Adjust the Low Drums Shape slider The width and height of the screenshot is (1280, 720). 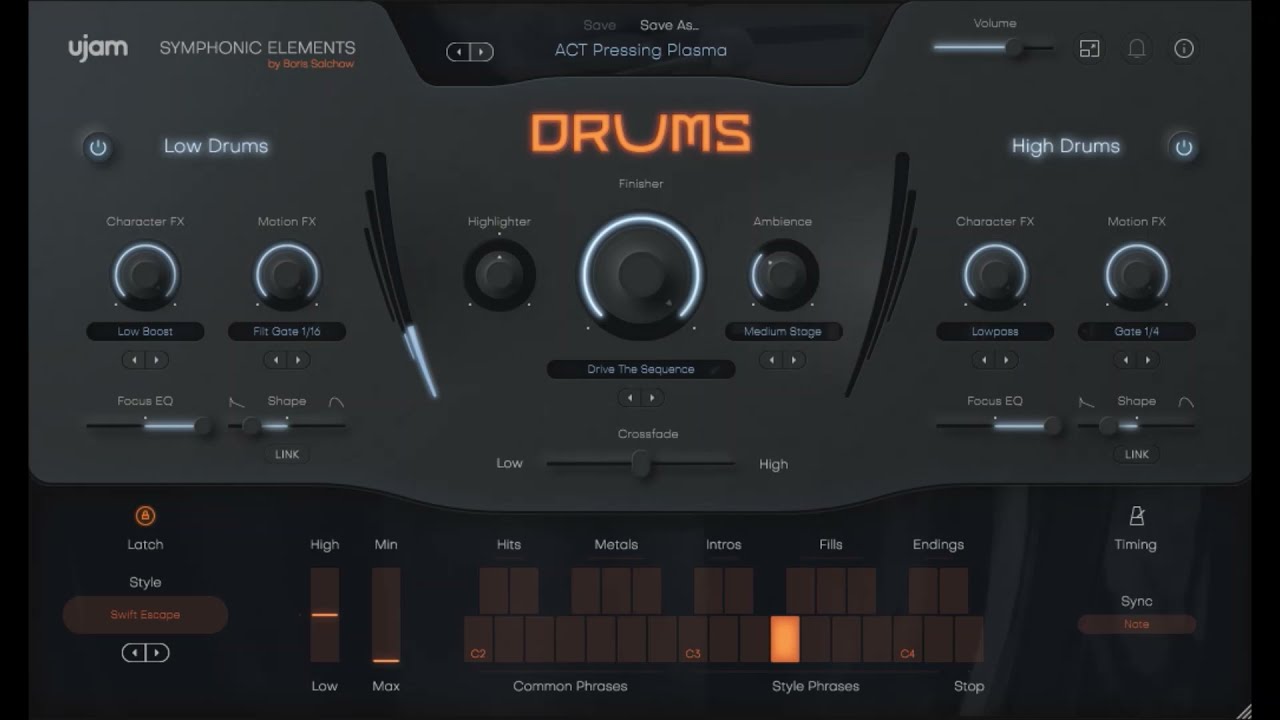coord(287,426)
